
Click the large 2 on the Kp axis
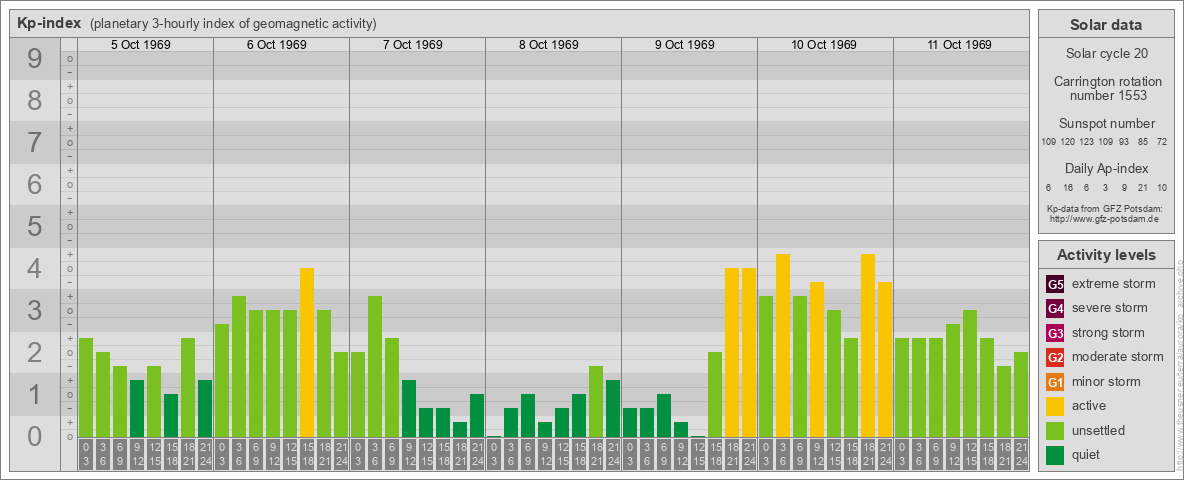34,352
